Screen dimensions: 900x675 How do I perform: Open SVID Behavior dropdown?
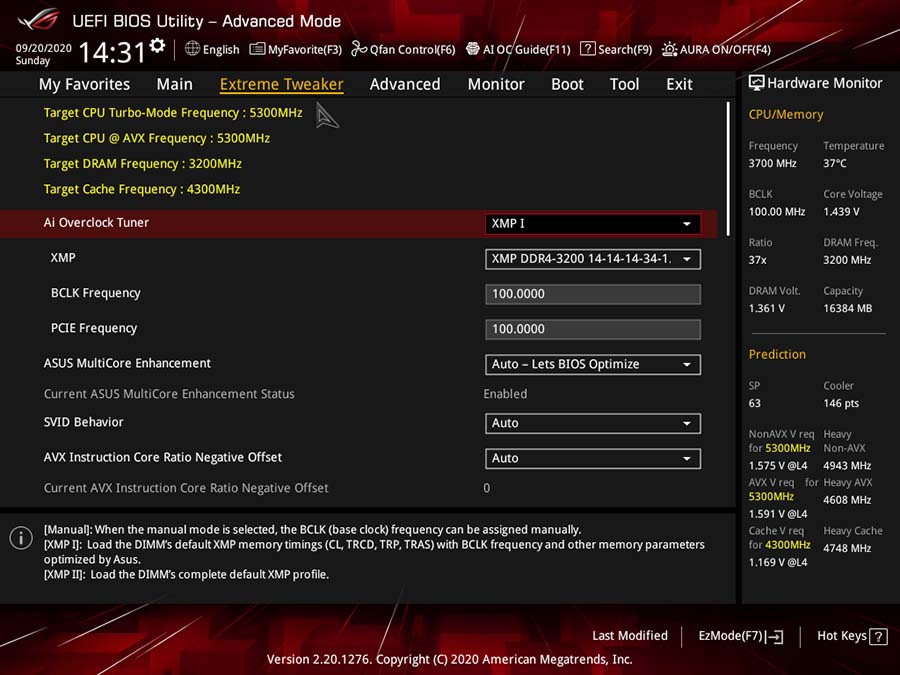click(592, 424)
